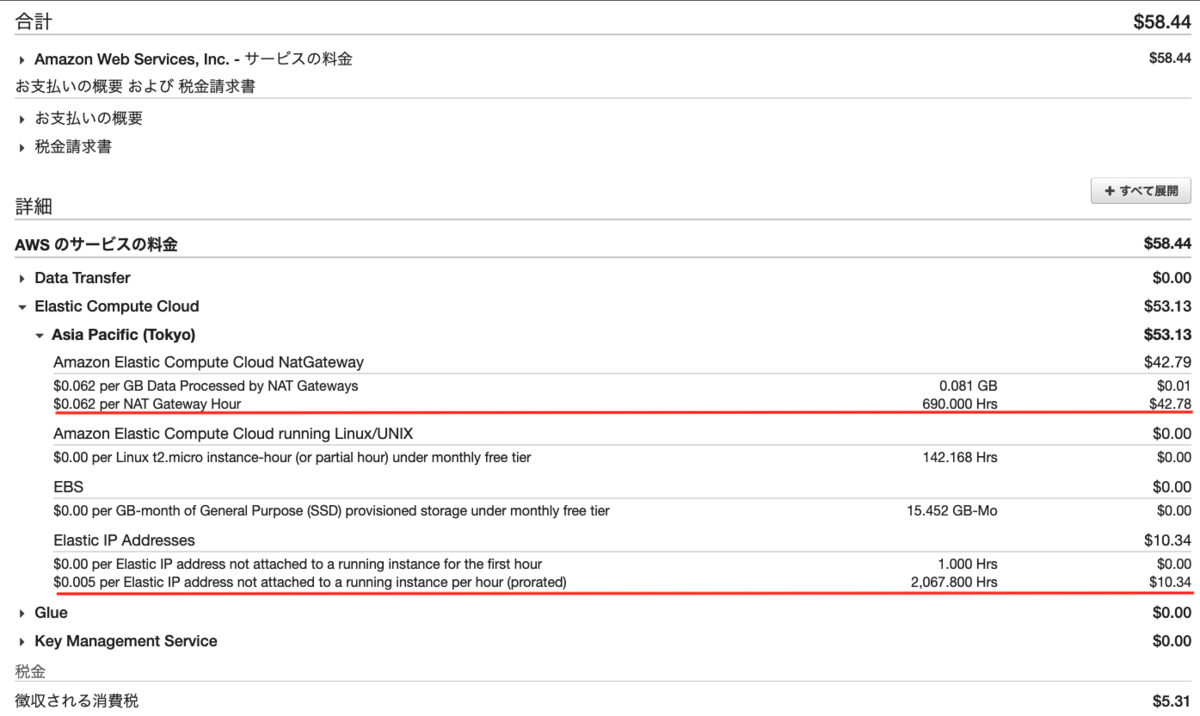Select the 142.168 Hrs usage value
The height and width of the screenshot is (716, 1200).
[x=959, y=458]
